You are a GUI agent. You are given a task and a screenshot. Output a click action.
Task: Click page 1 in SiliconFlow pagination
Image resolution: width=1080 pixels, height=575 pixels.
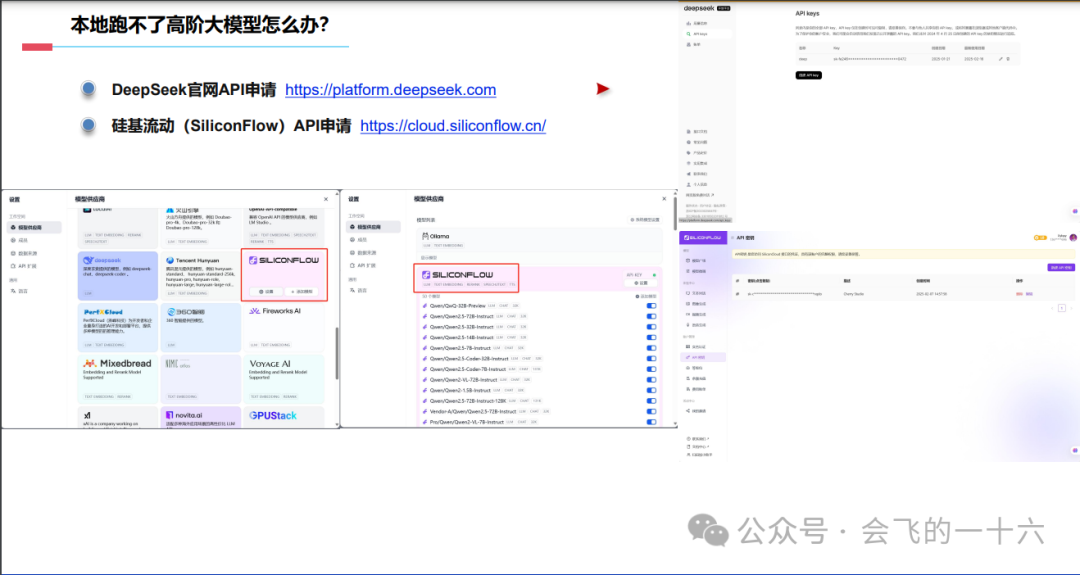1061,308
